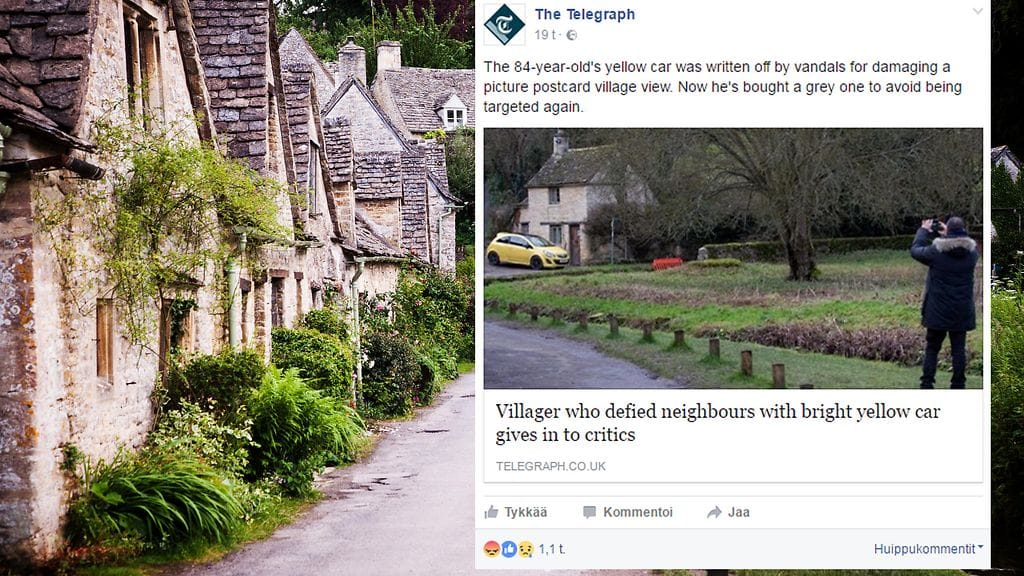Image resolution: width=1024 pixels, height=576 pixels.
Task: Expand post options chevron at top right
Action: pos(978,11)
